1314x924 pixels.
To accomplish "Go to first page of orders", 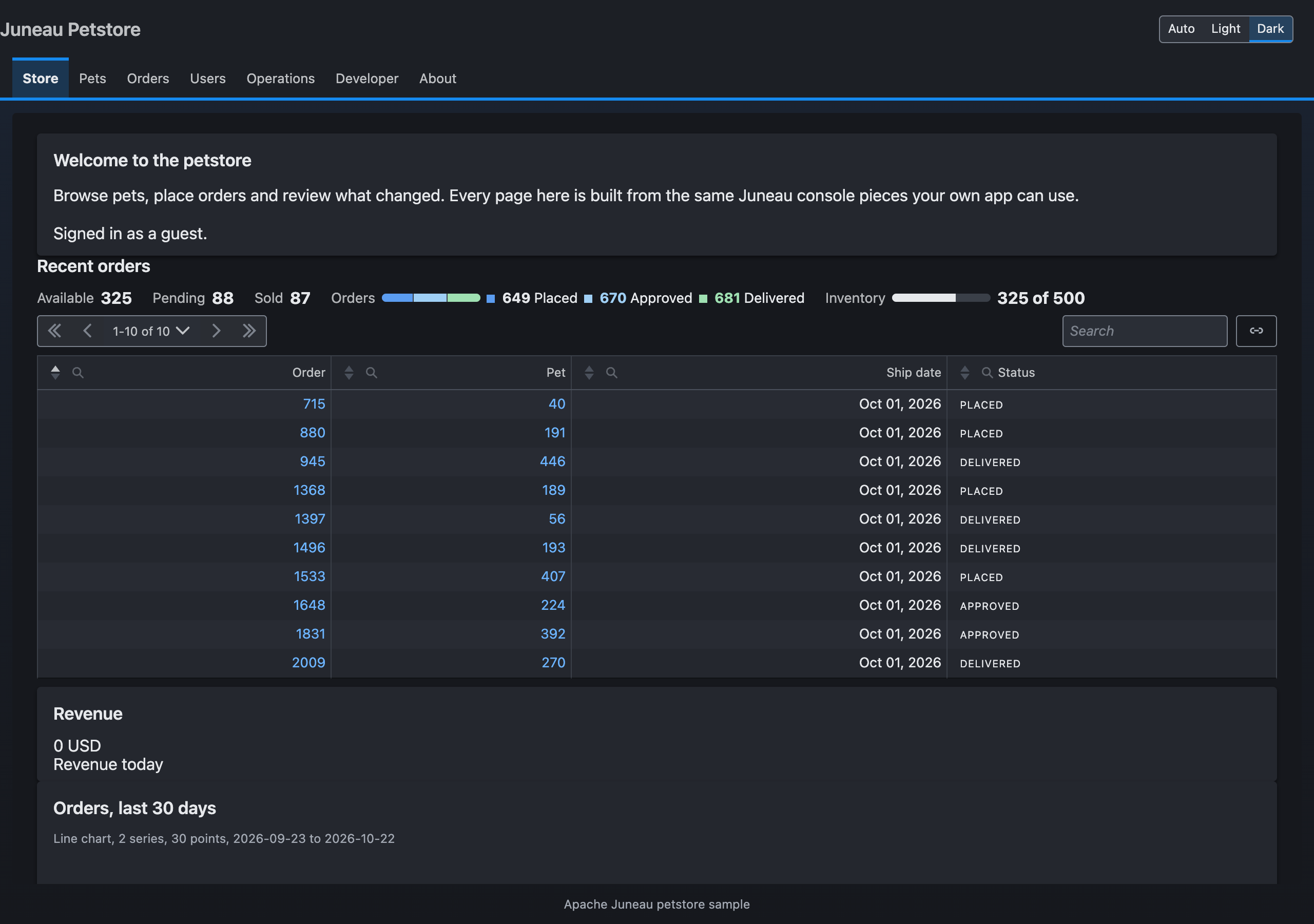I will 55,331.
